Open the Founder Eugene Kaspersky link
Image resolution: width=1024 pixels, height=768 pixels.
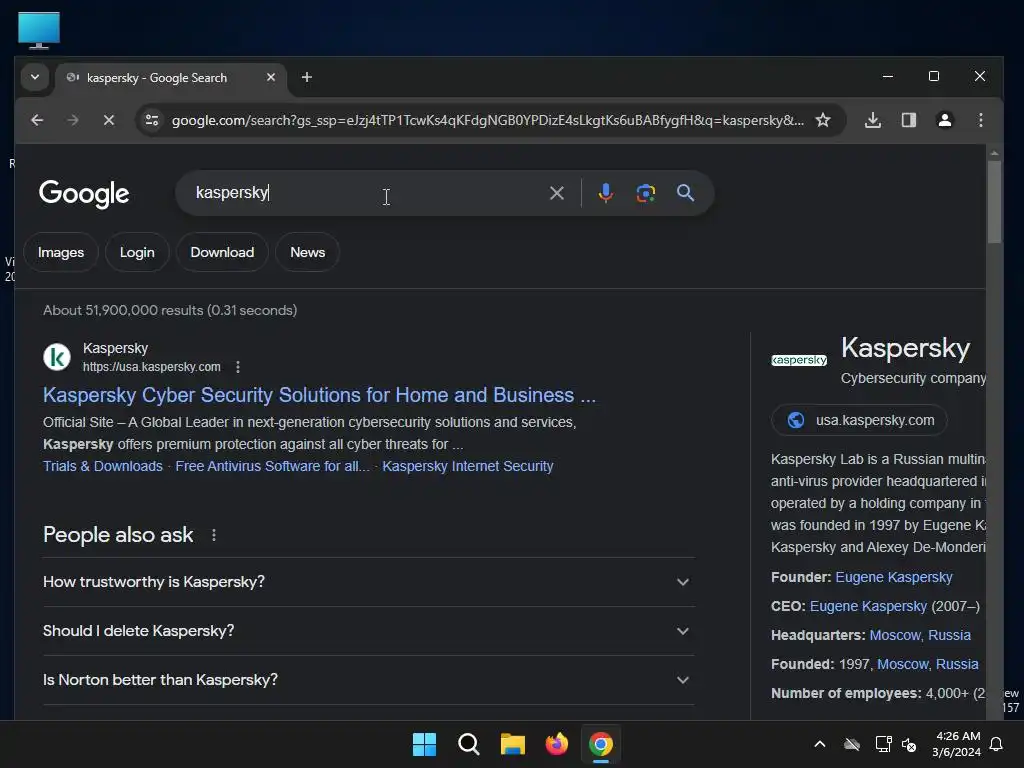893,577
